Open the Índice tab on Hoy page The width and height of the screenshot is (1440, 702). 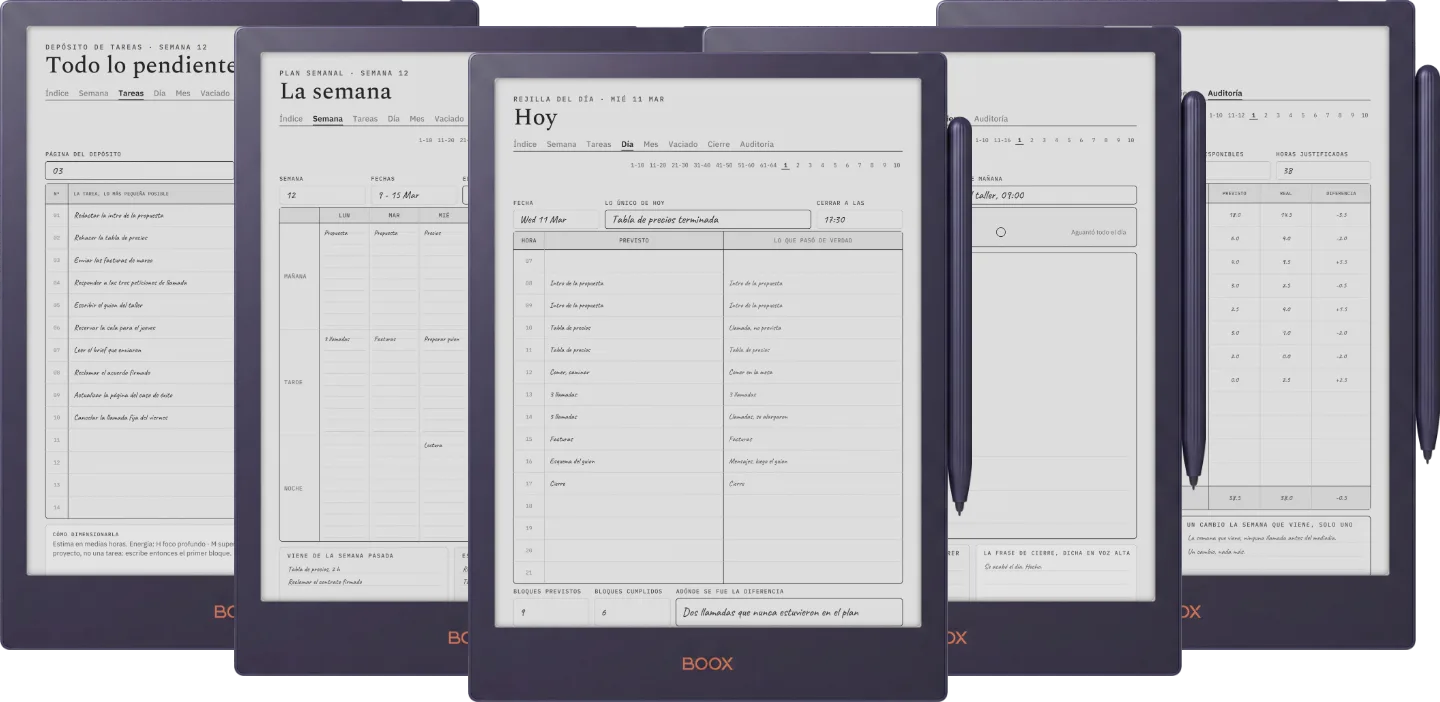[525, 144]
